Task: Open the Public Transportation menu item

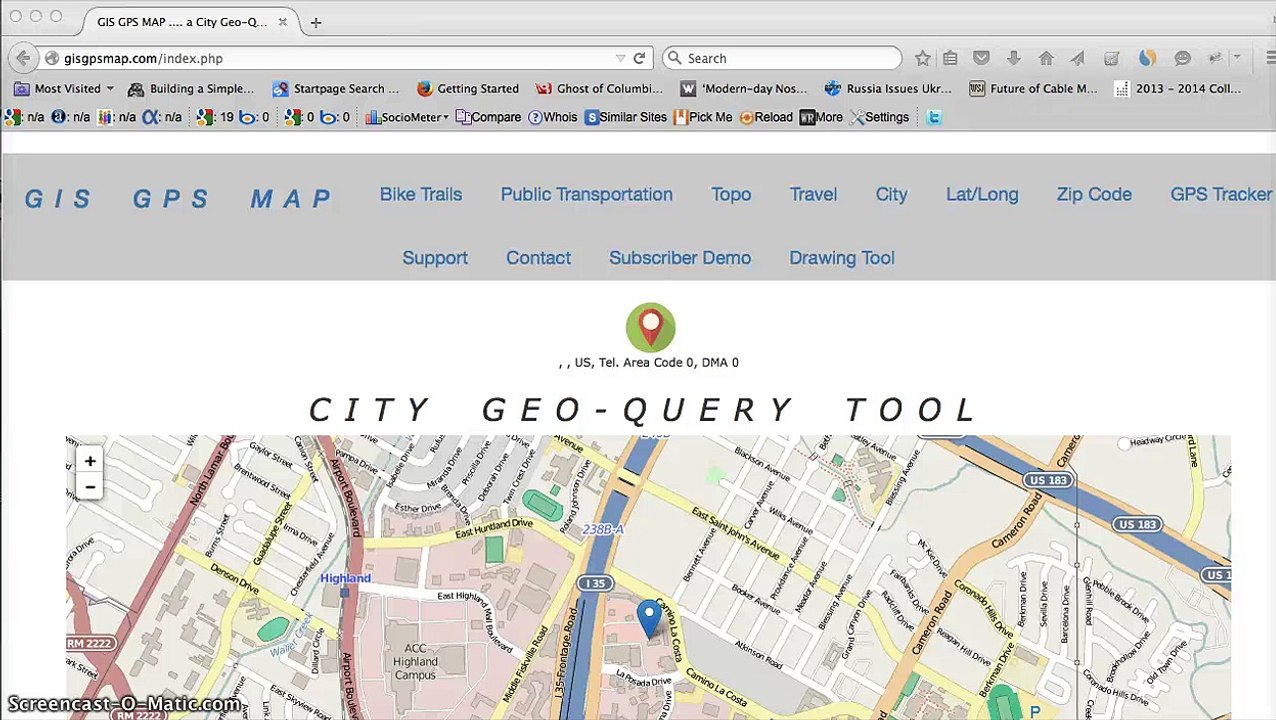Action: (x=586, y=194)
